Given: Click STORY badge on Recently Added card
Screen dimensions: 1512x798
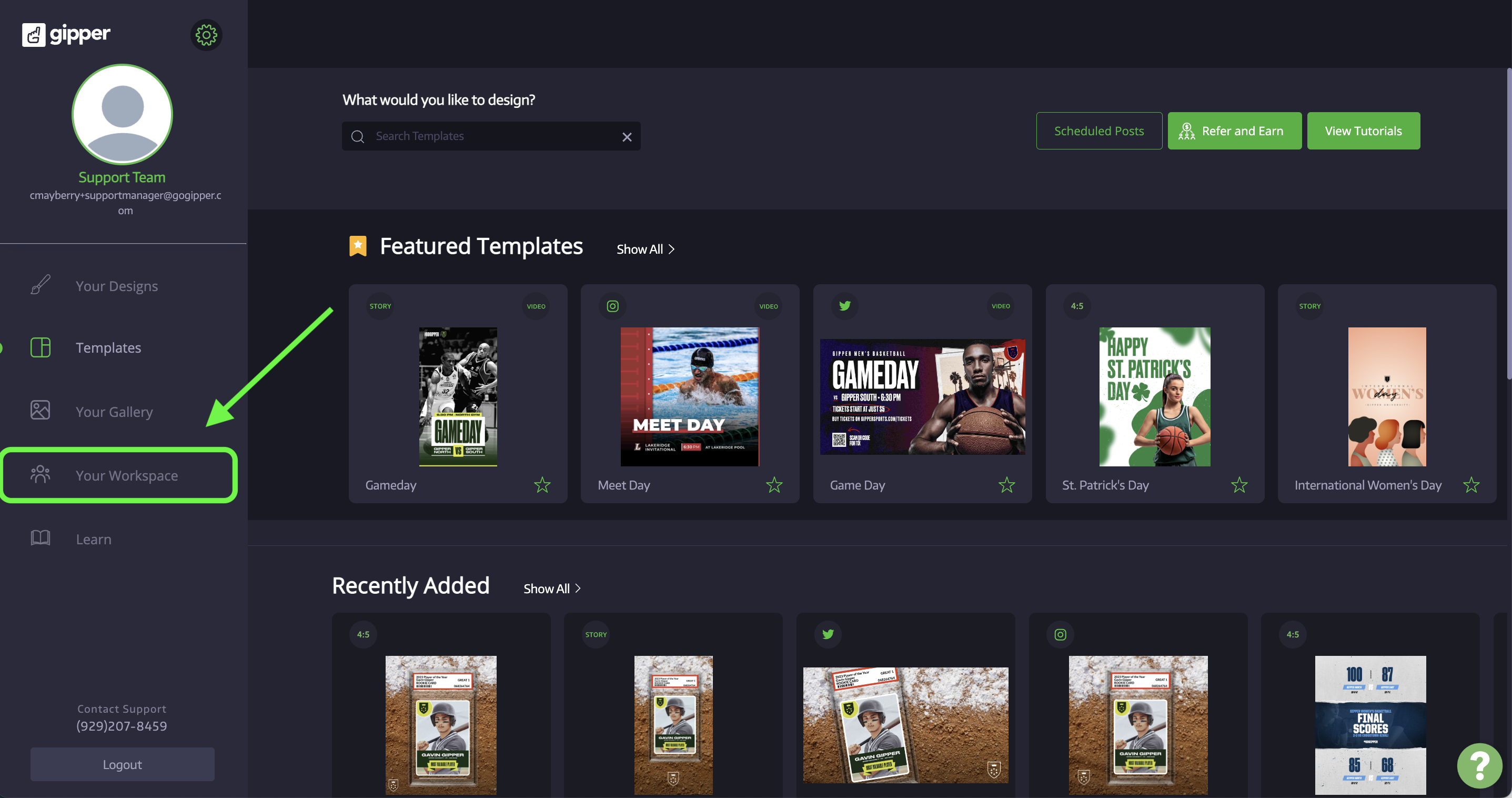Looking at the screenshot, I should [x=596, y=634].
